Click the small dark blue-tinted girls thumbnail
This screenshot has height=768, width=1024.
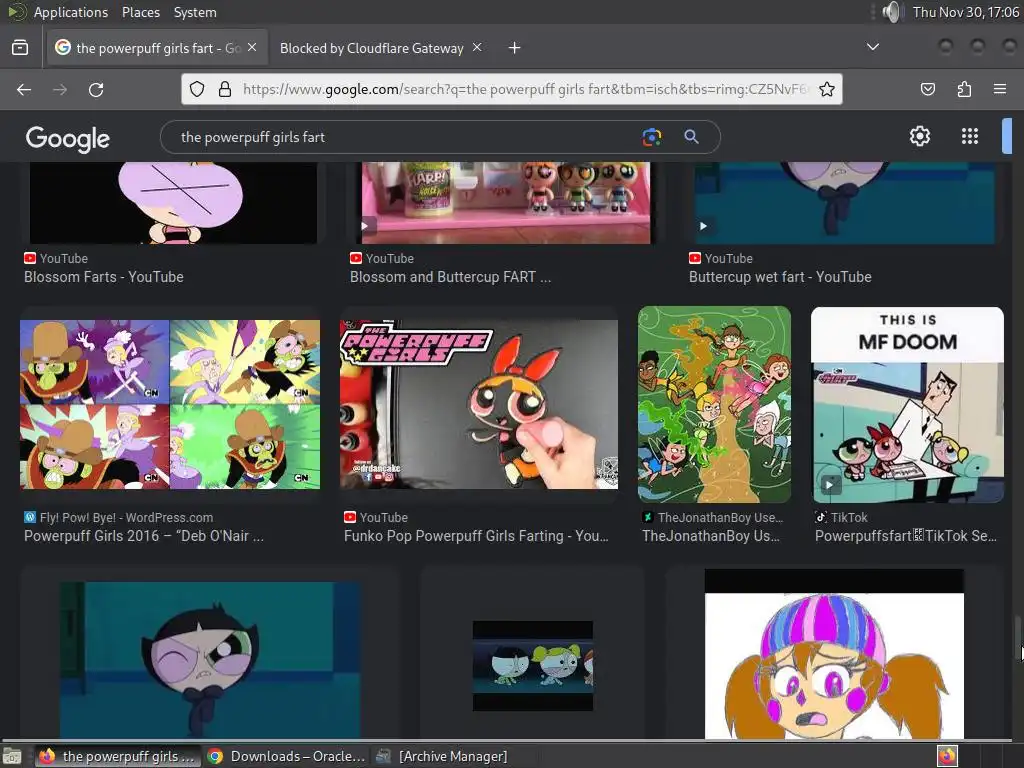pyautogui.click(x=533, y=665)
